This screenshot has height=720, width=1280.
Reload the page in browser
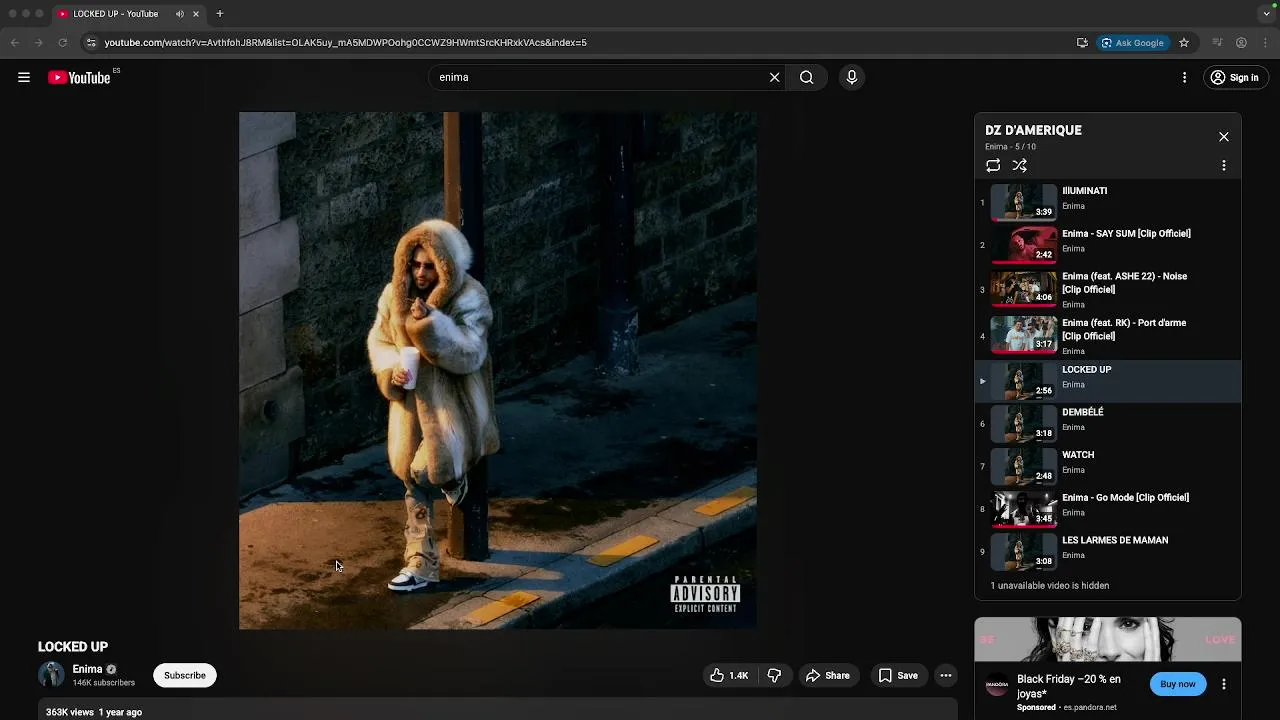(x=62, y=43)
